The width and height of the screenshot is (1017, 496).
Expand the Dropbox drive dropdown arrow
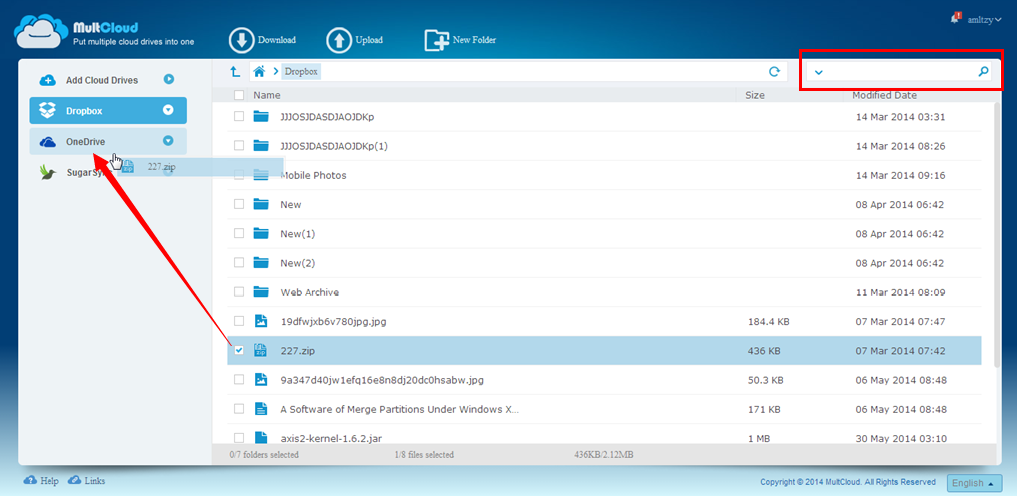[168, 111]
